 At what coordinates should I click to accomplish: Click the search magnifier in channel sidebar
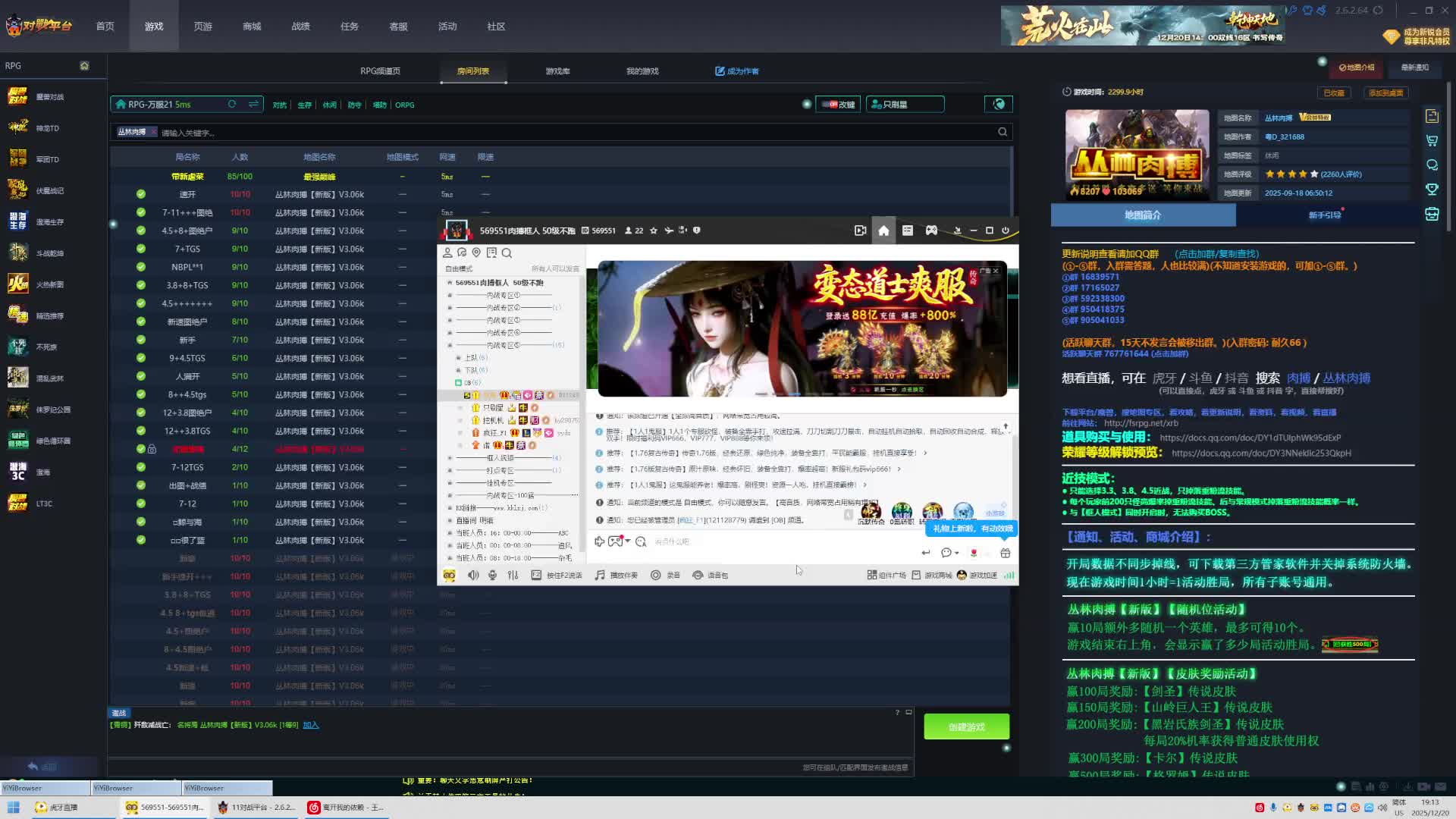click(x=507, y=253)
